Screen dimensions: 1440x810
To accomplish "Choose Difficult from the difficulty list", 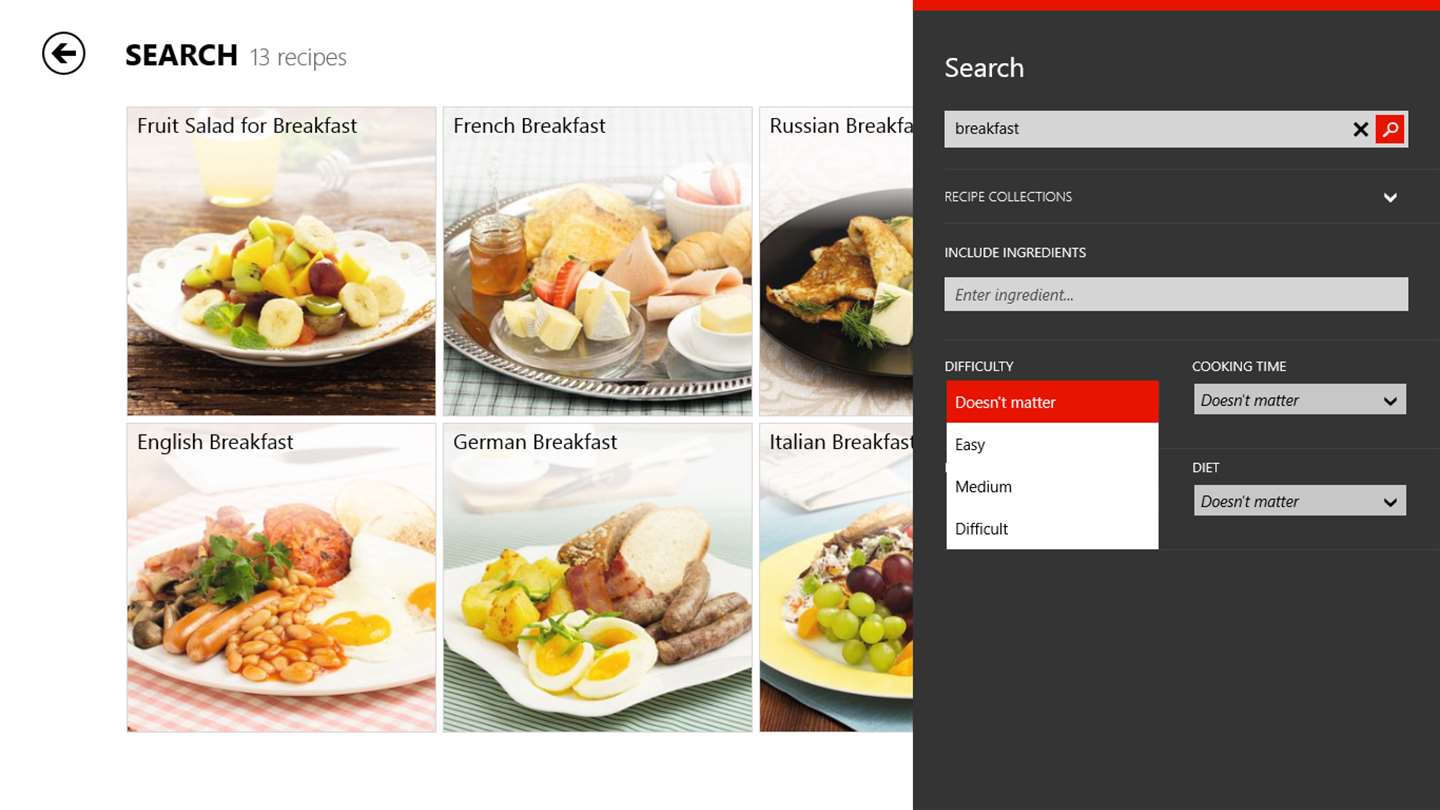I will coord(1052,528).
